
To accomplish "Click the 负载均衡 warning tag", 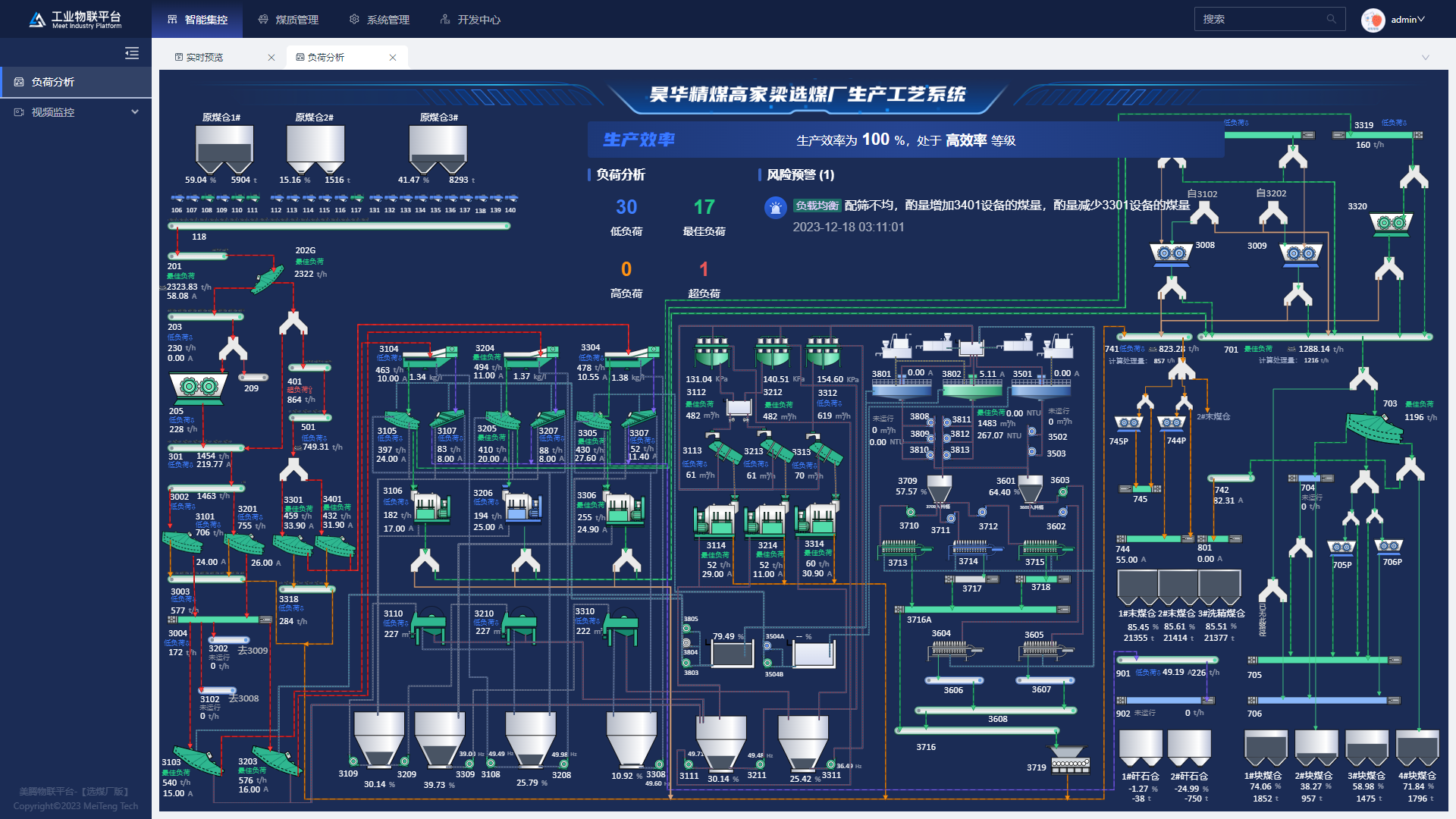I will [817, 206].
